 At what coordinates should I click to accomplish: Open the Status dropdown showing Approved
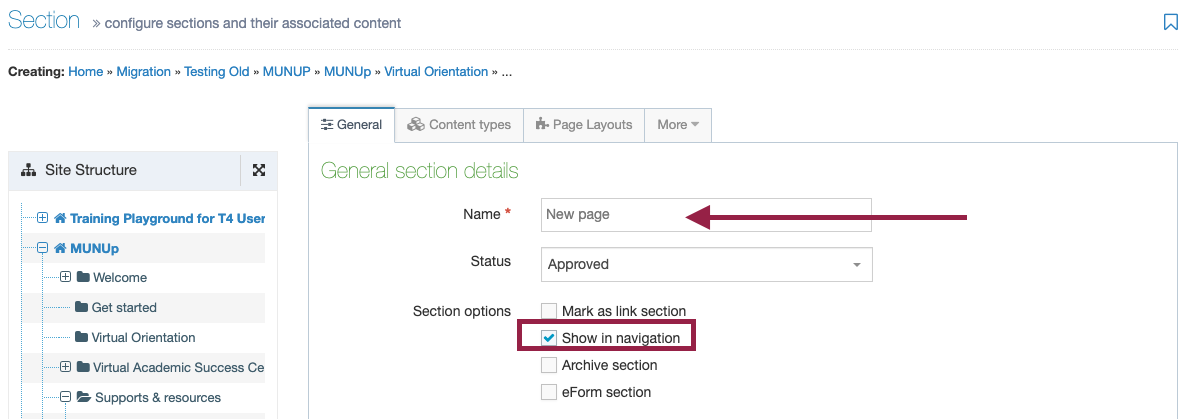tap(707, 264)
